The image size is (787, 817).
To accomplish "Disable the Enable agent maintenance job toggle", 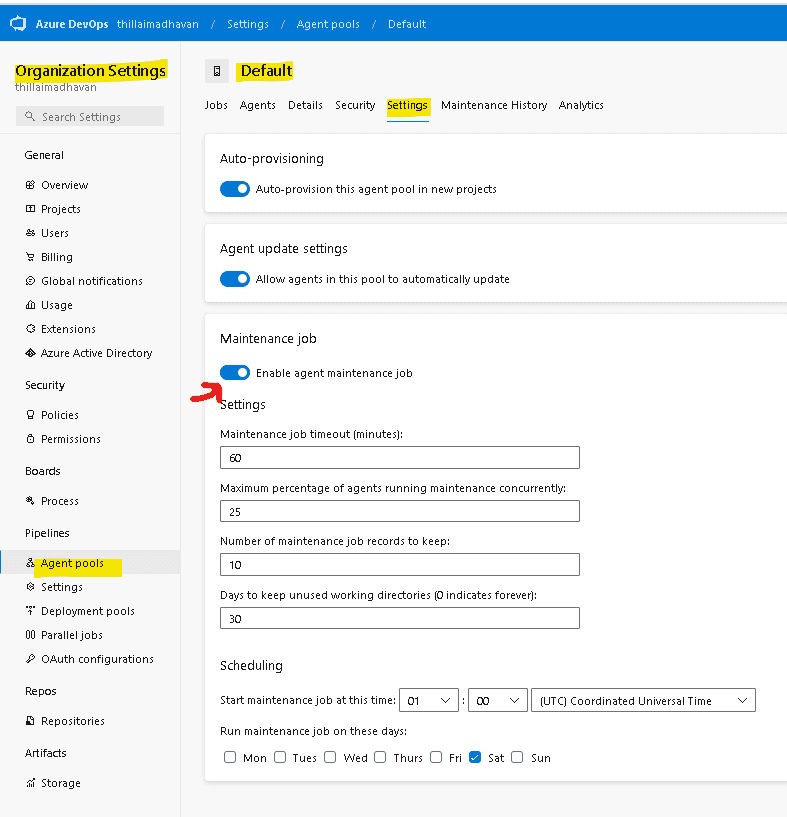I will (235, 373).
